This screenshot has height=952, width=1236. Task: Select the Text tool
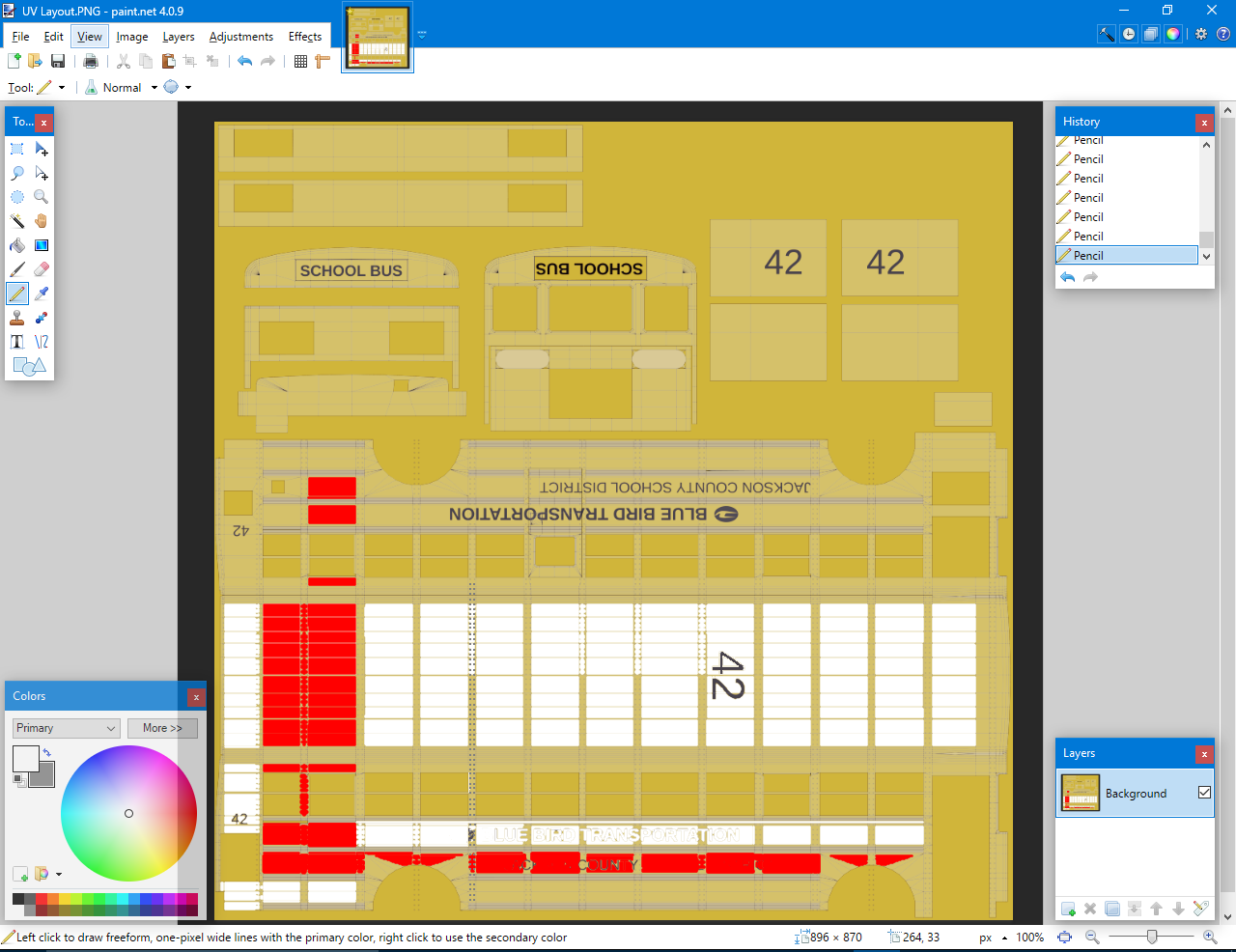tap(17, 342)
